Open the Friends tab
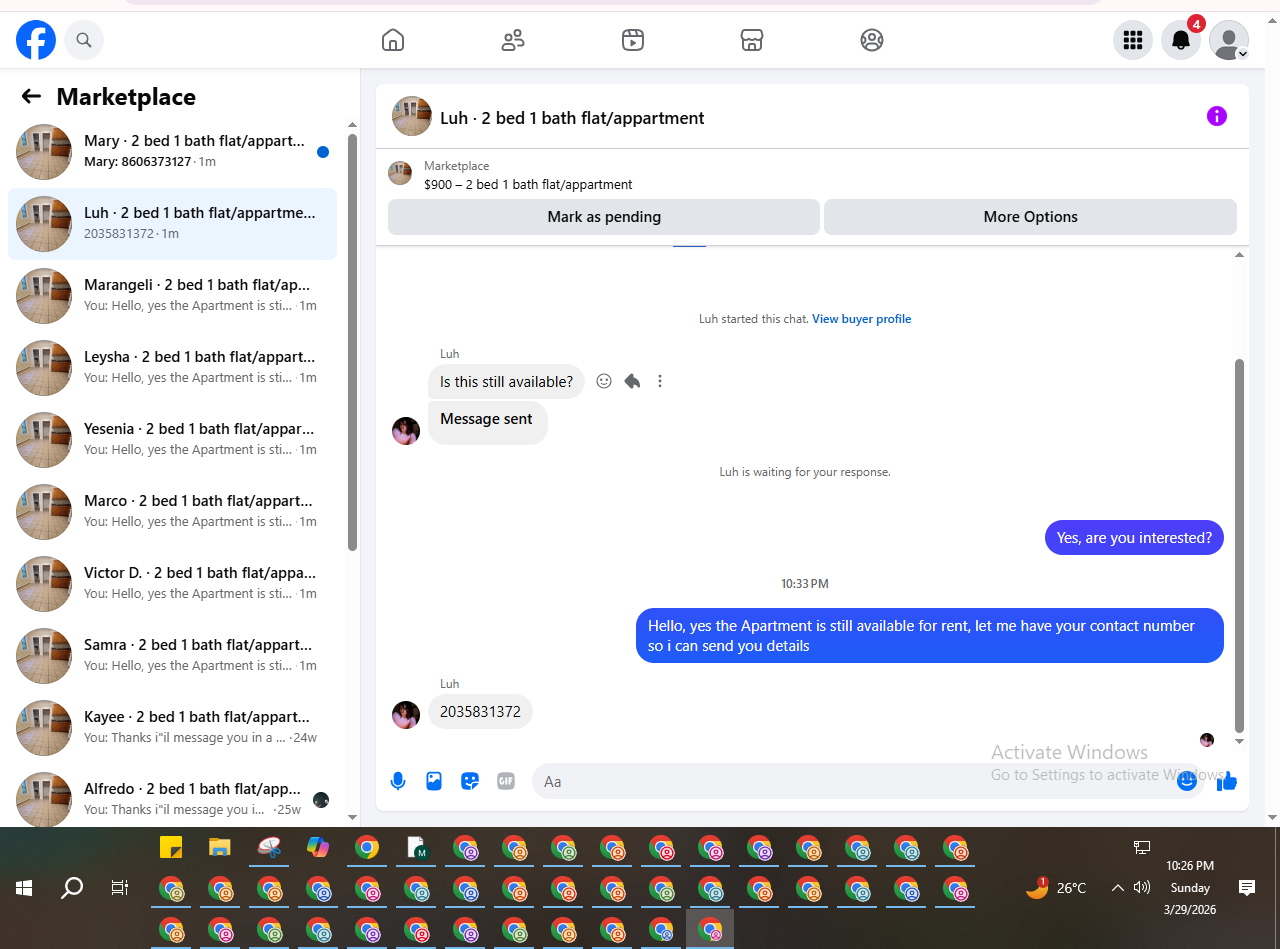 click(513, 40)
